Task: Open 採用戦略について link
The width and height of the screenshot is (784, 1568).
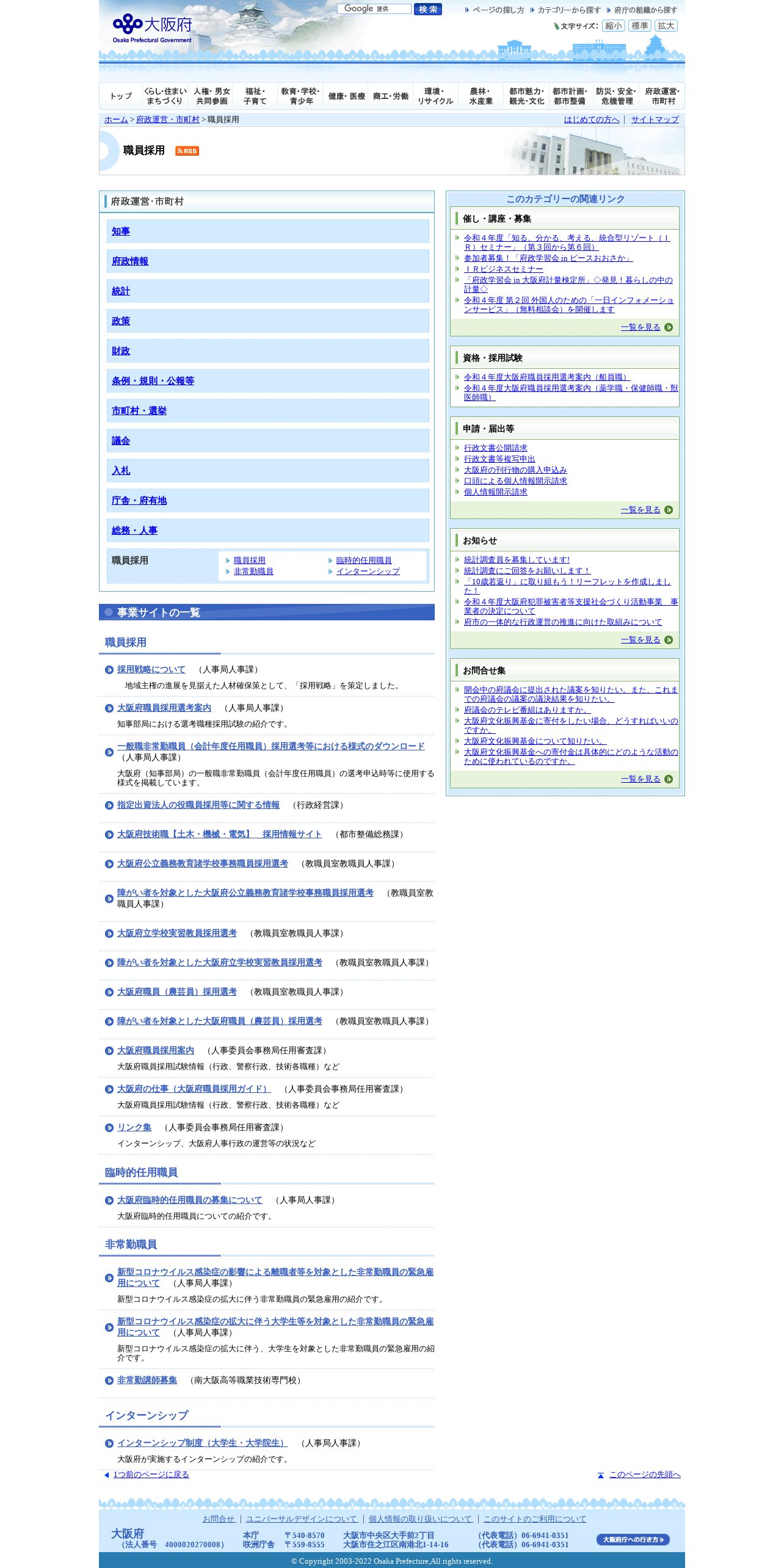Action: click(x=151, y=670)
